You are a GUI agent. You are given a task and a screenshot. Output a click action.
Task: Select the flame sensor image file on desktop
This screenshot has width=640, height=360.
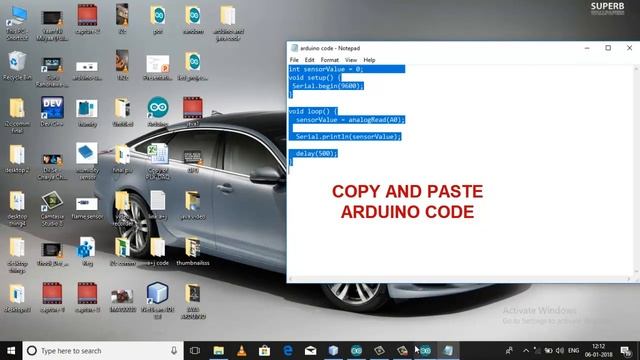(87, 207)
